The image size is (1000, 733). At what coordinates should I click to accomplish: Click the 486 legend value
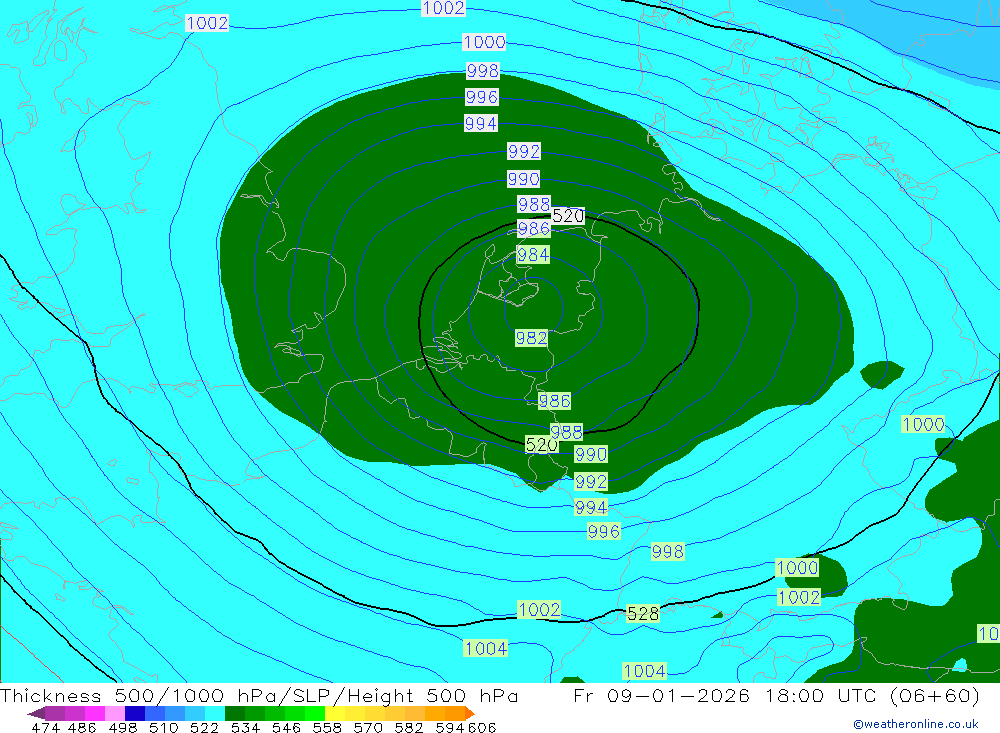(x=81, y=728)
